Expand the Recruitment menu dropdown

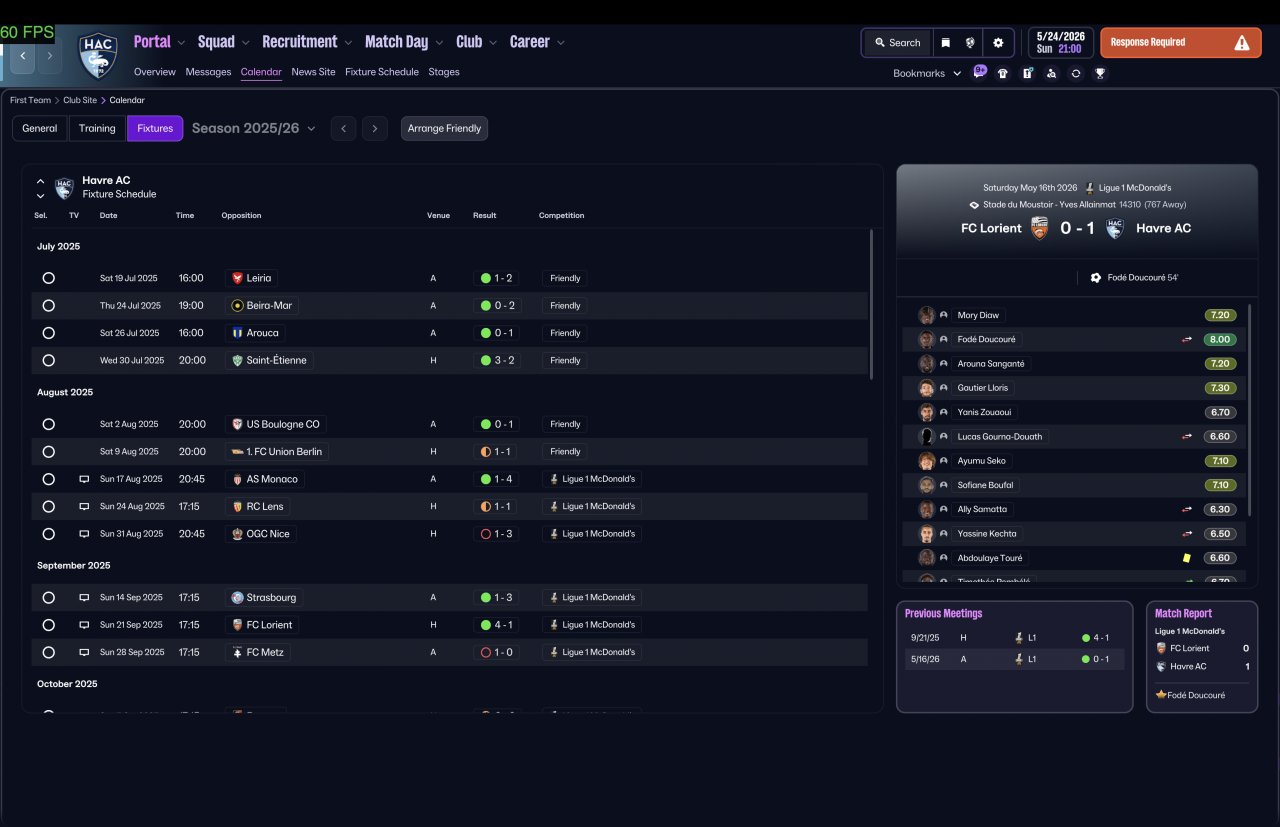348,42
